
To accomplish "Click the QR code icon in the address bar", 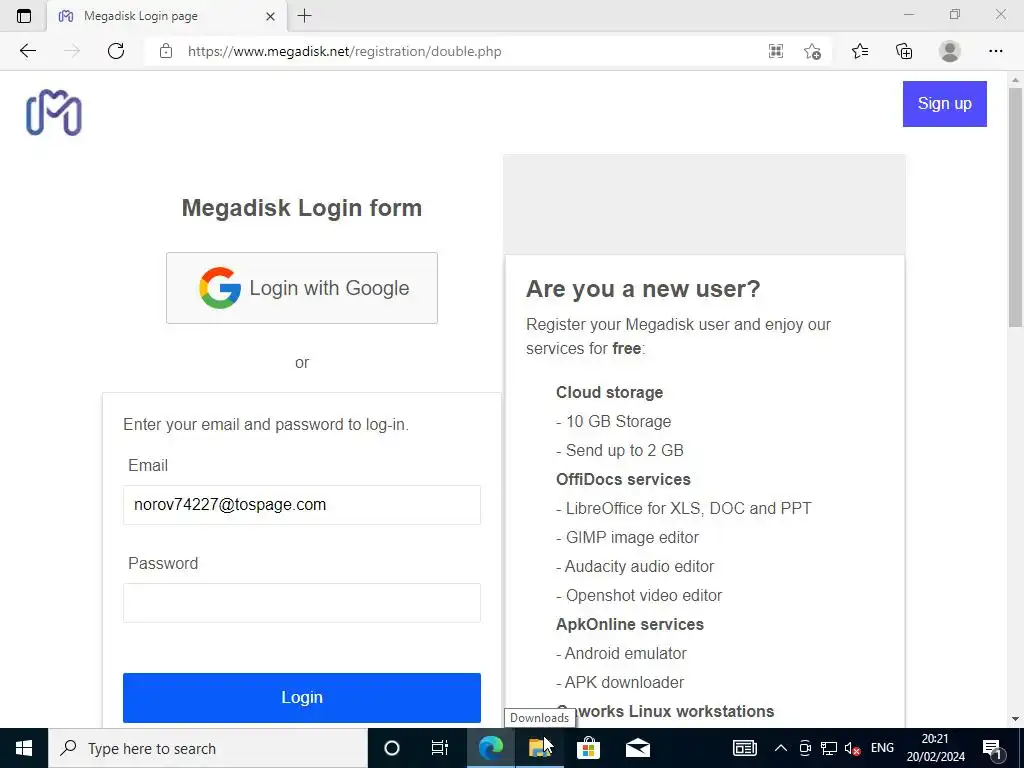I will point(775,51).
